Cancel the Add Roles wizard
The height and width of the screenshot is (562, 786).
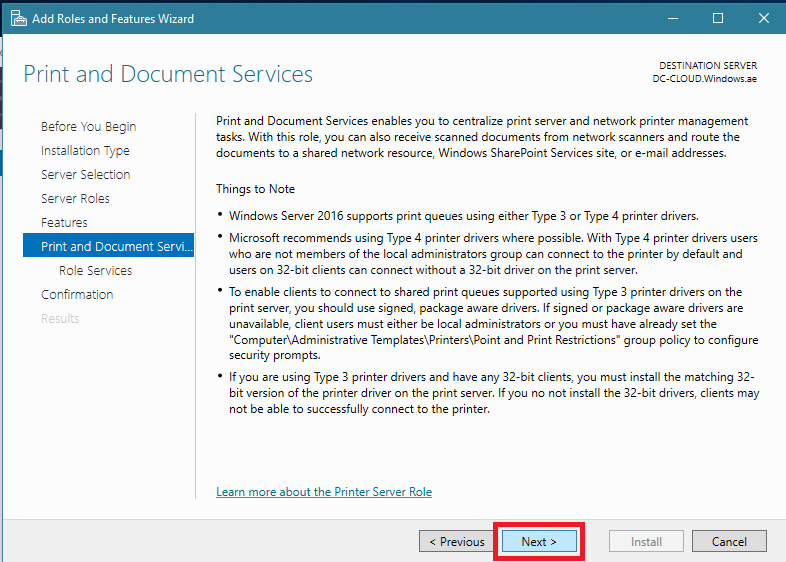729,541
